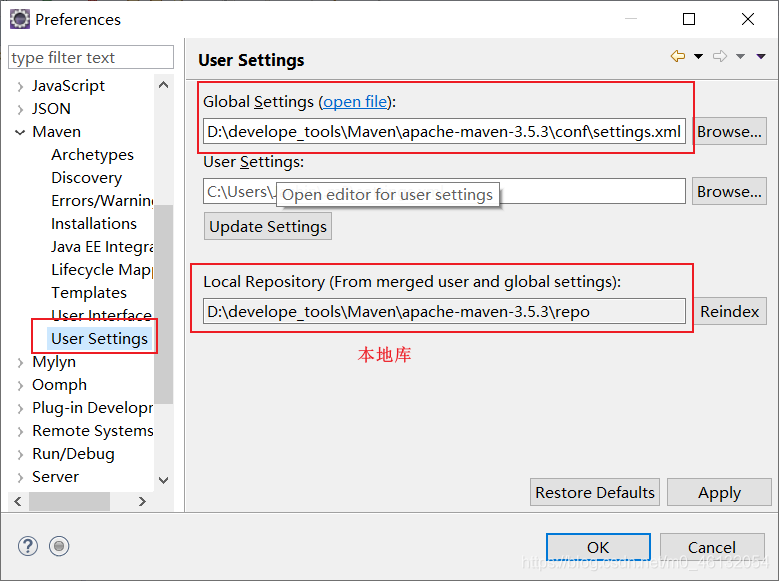
Task: Select Discovery under Maven
Action: coord(86,178)
